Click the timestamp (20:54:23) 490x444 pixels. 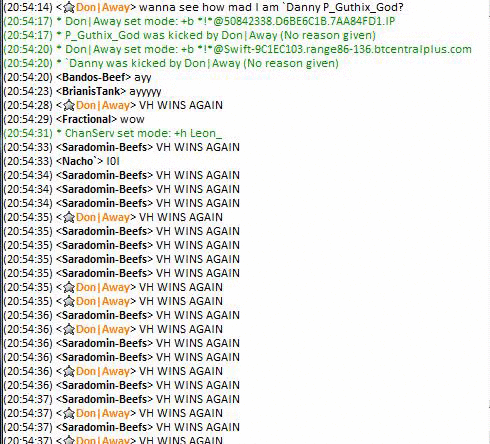point(28,91)
